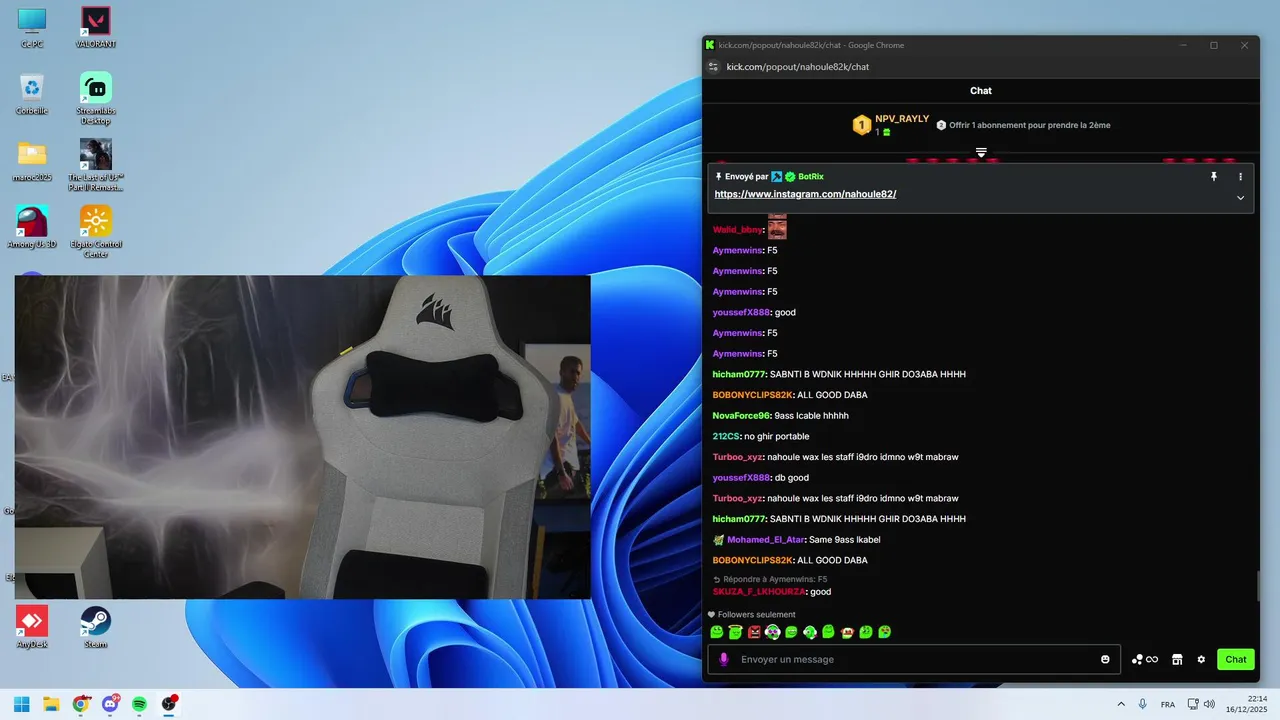This screenshot has width=1280, height=720.
Task: Click Chrome site info icon by URL
Action: point(713,67)
